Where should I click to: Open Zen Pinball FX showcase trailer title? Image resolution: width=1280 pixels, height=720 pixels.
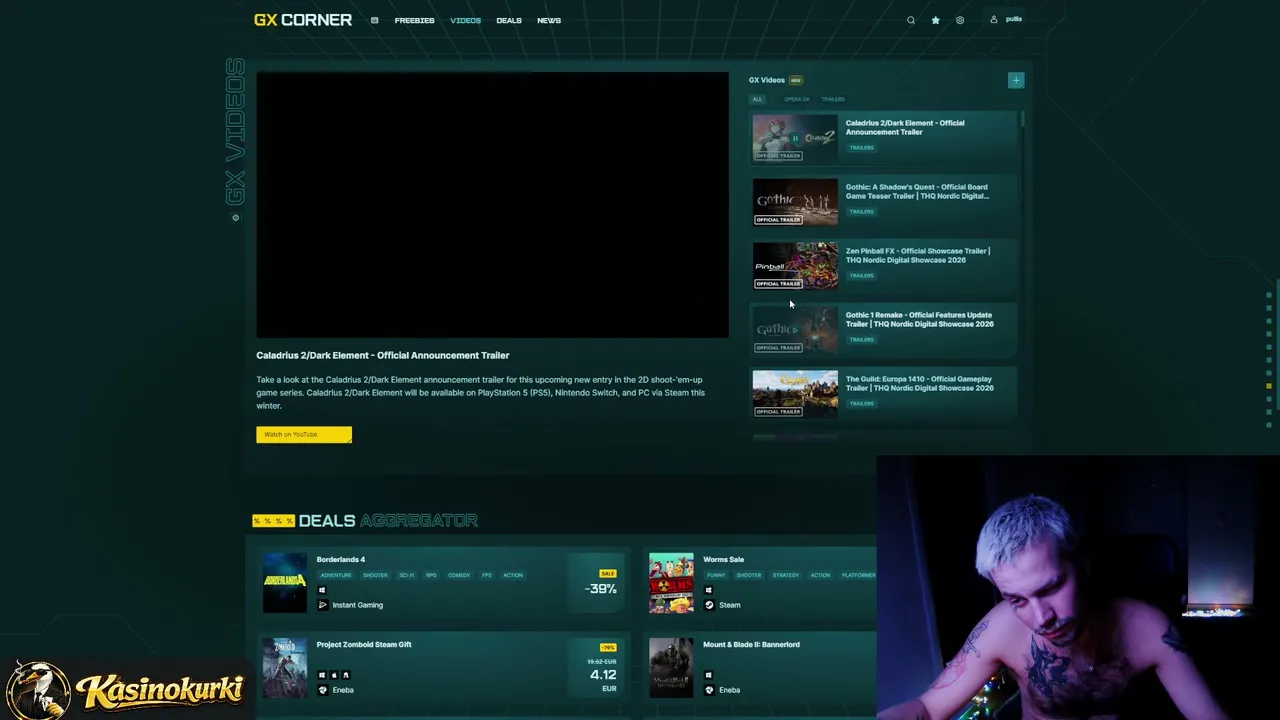pyautogui.click(x=918, y=255)
